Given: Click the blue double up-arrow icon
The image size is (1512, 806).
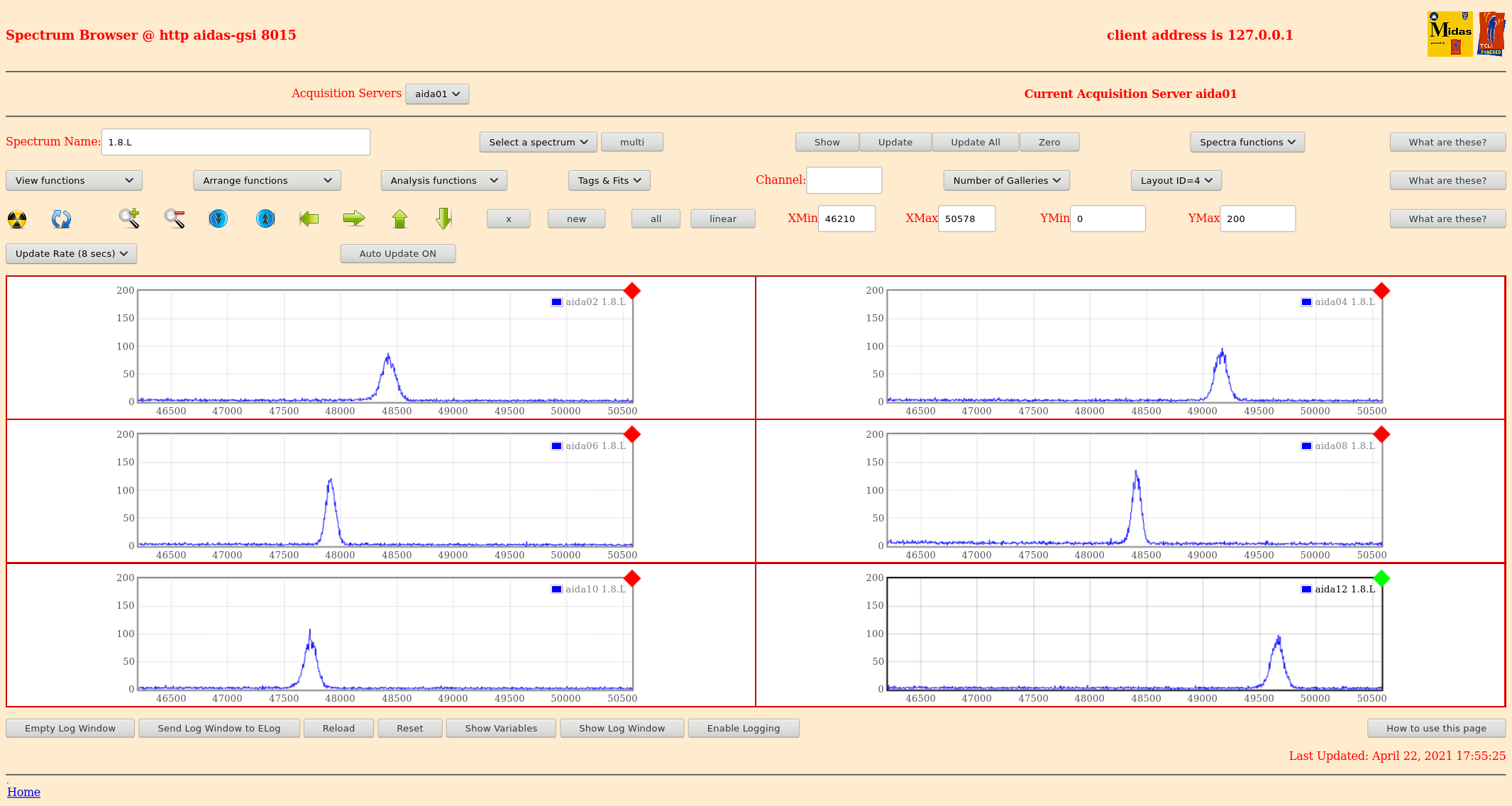Looking at the screenshot, I should click(265, 219).
